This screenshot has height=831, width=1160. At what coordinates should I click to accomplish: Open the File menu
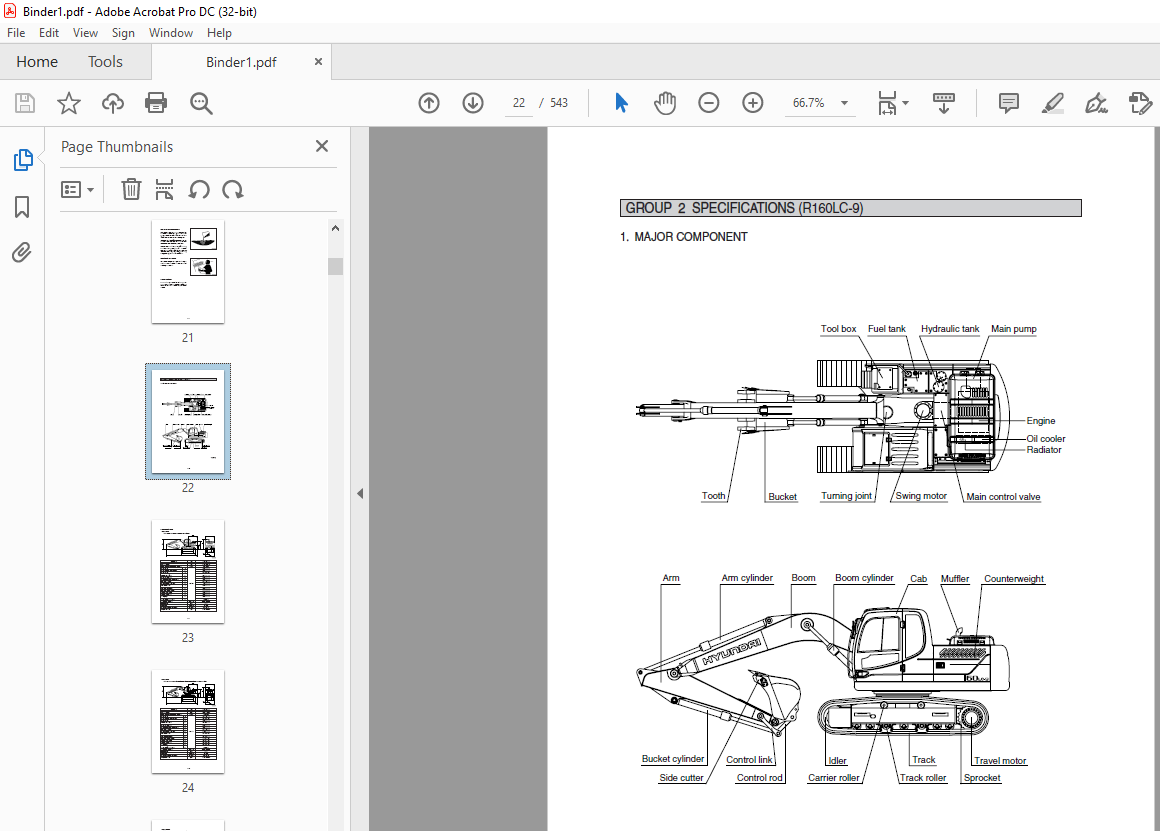point(16,33)
